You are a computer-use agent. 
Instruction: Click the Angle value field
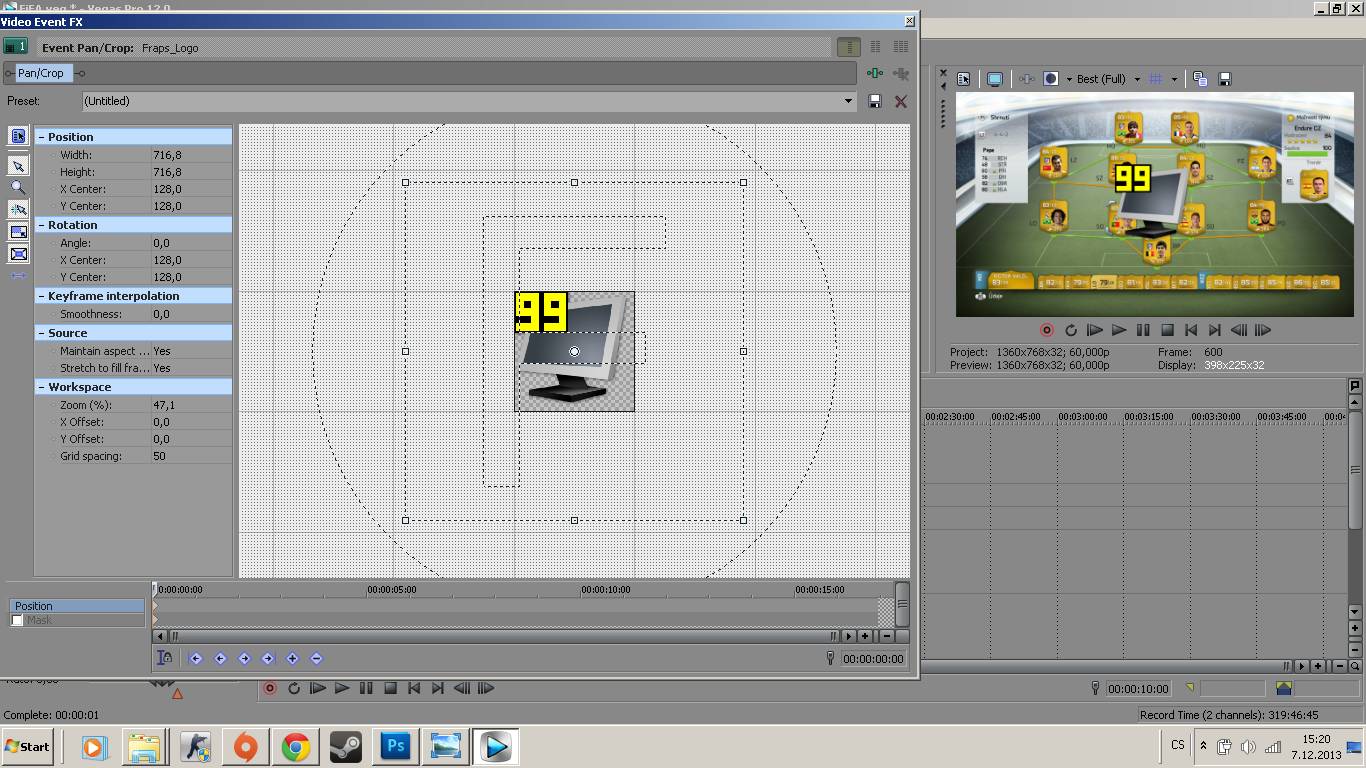click(x=190, y=243)
